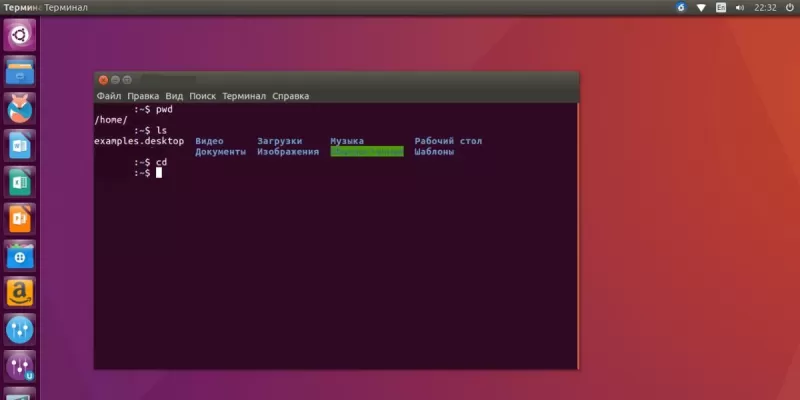The width and height of the screenshot is (800, 400).
Task: Click the examples.desktop file name
Action: pyautogui.click(x=139, y=141)
